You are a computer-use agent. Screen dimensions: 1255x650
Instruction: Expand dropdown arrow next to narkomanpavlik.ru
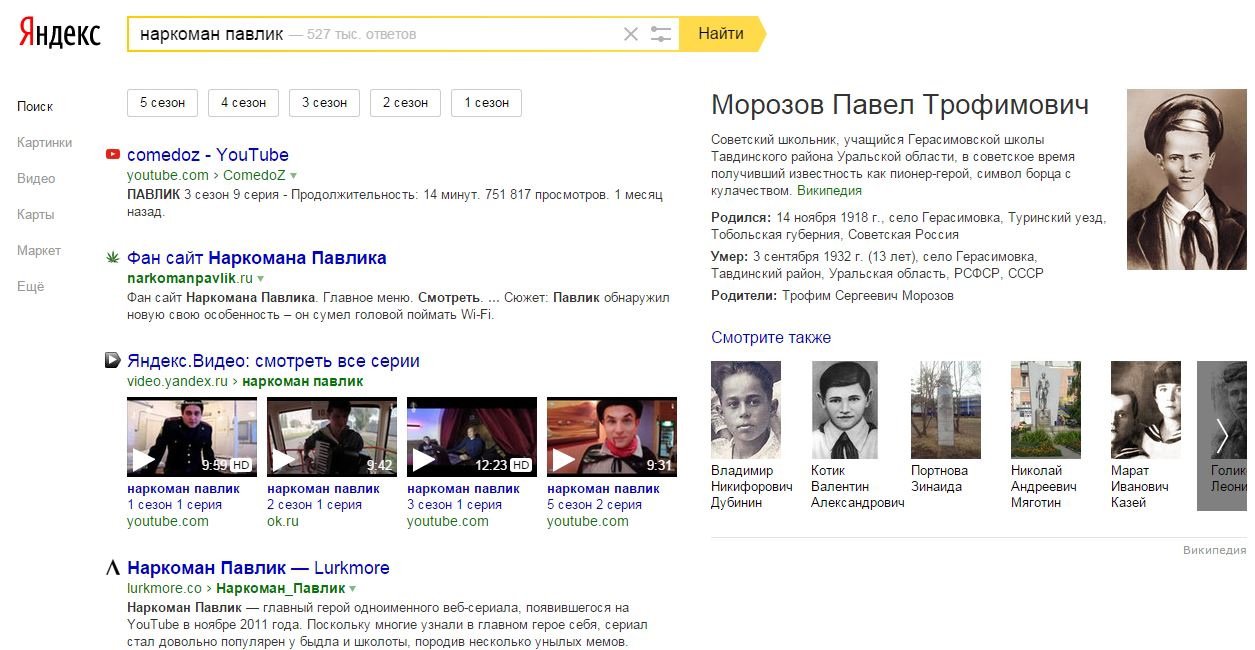pos(261,278)
